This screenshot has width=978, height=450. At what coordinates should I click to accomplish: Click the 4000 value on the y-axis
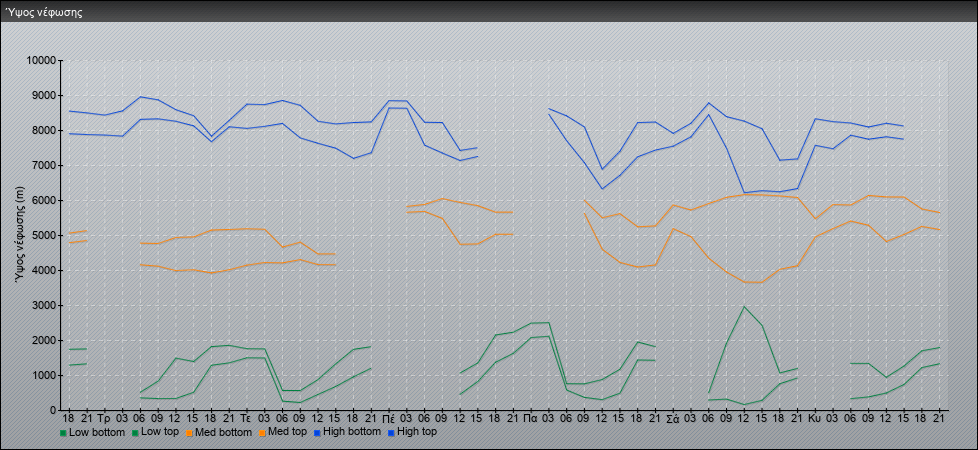44,270
